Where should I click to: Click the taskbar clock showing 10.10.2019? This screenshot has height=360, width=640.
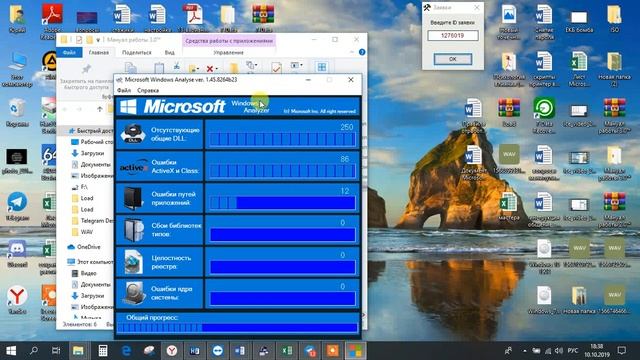click(x=597, y=351)
